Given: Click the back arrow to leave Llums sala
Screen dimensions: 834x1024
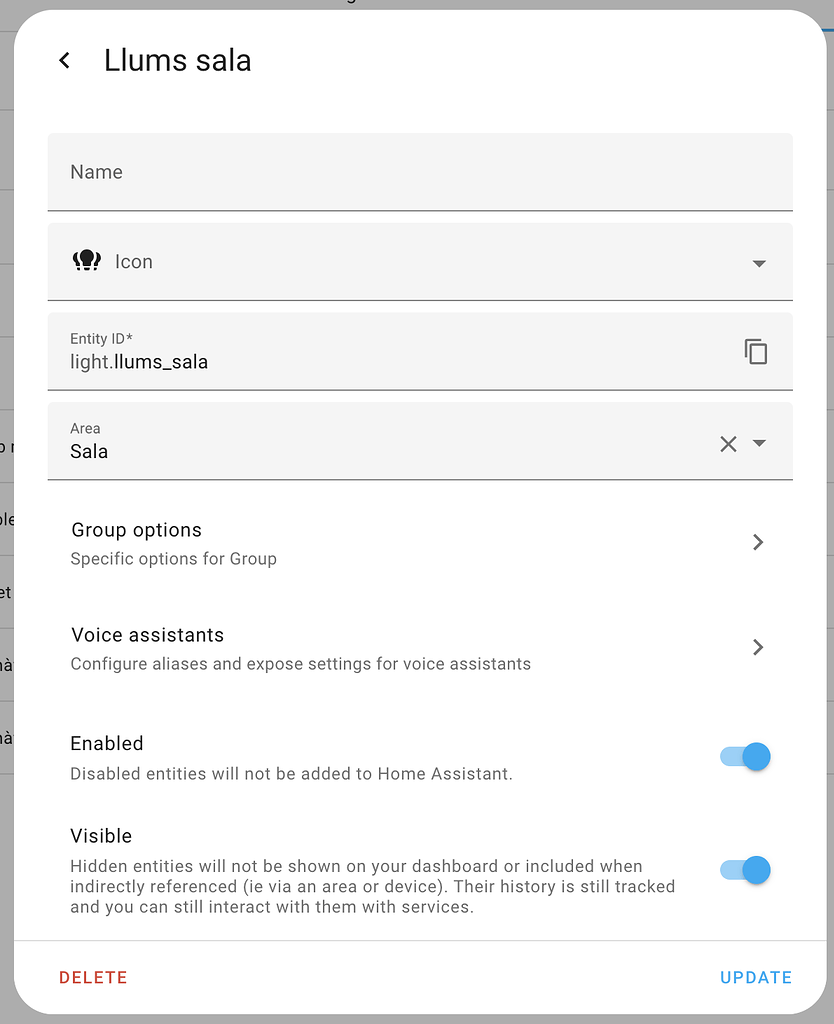Looking at the screenshot, I should tap(64, 60).
